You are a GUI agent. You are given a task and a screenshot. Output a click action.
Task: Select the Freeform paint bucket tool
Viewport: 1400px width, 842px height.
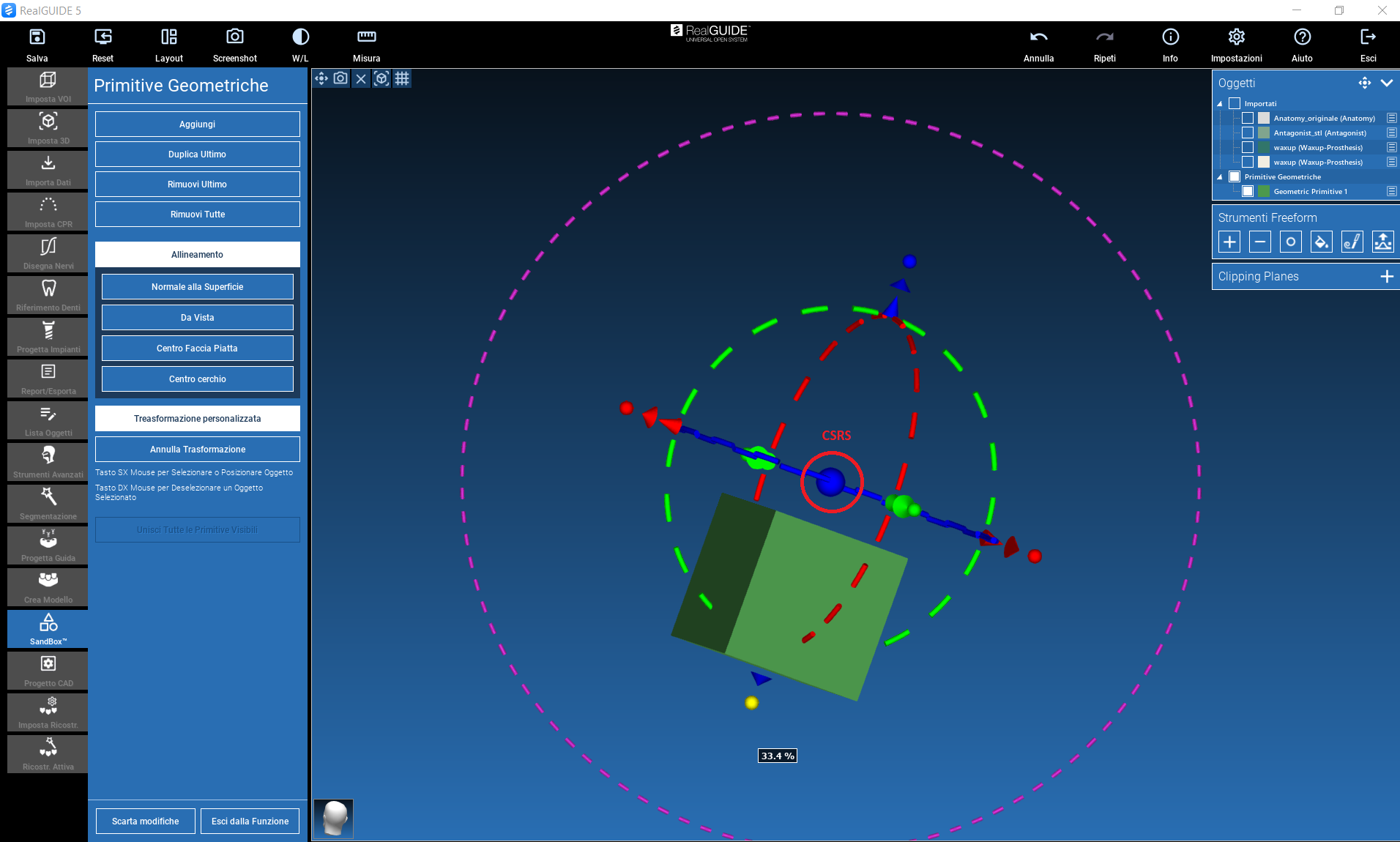click(x=1321, y=242)
